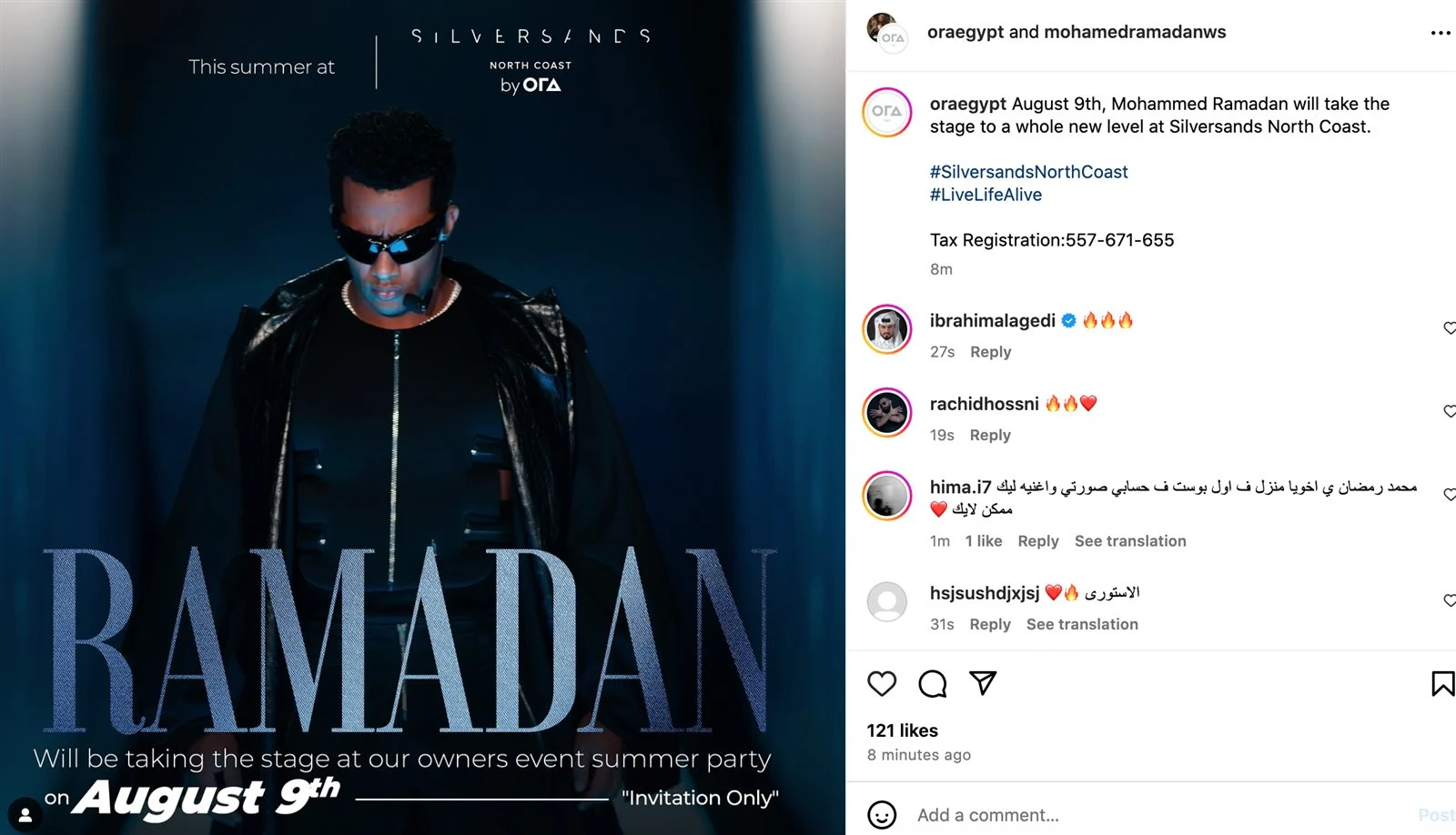Like hima.i7's comment heart
This screenshot has width=1456, height=835.
pyautogui.click(x=1450, y=495)
